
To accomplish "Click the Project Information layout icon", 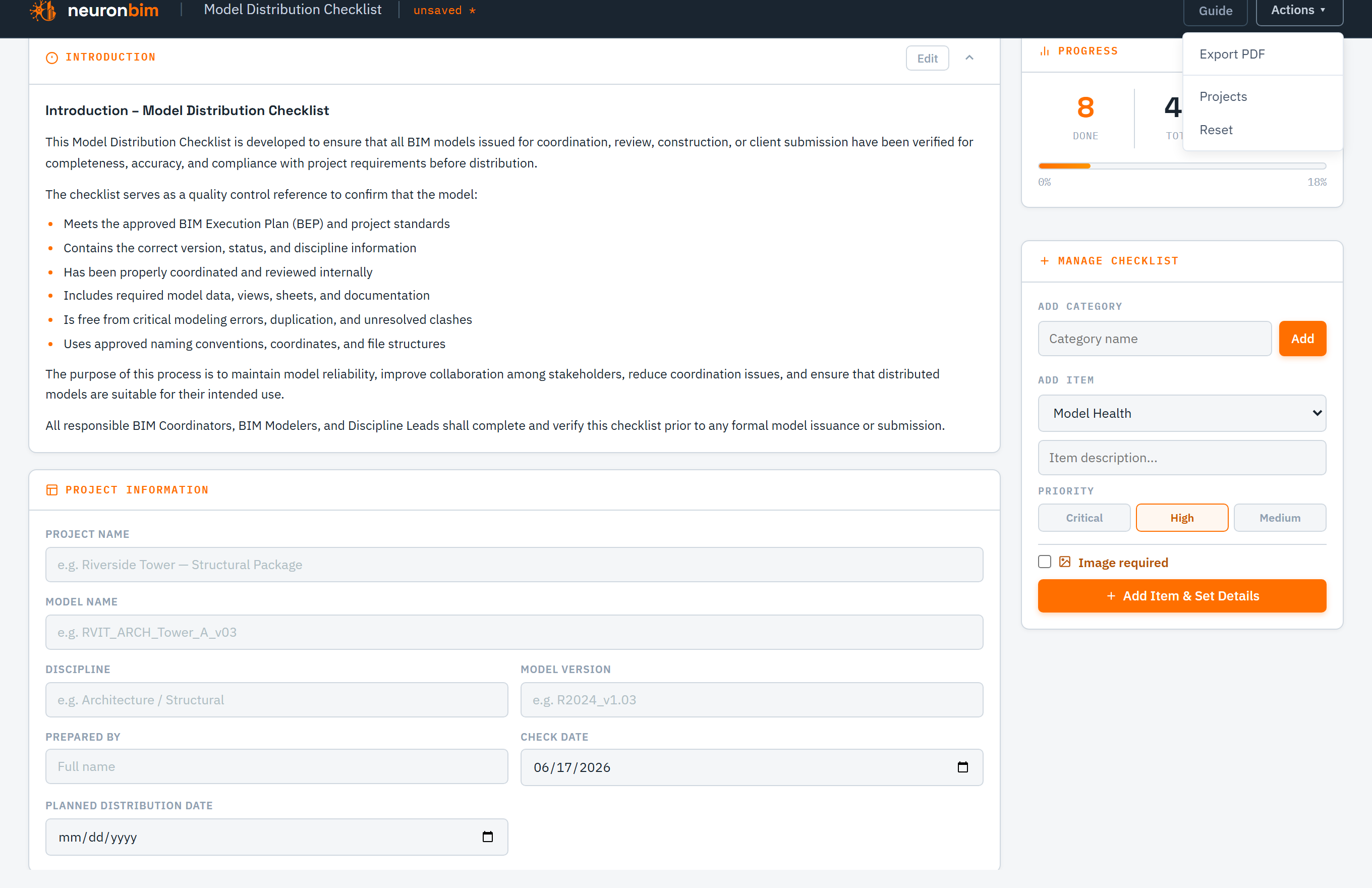I will point(52,489).
